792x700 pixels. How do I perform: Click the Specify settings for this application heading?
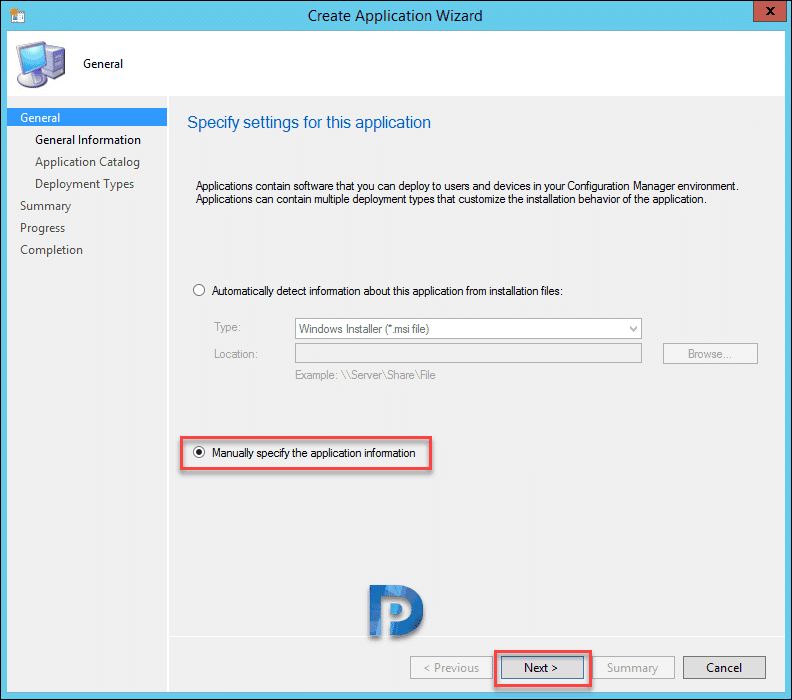tap(309, 123)
